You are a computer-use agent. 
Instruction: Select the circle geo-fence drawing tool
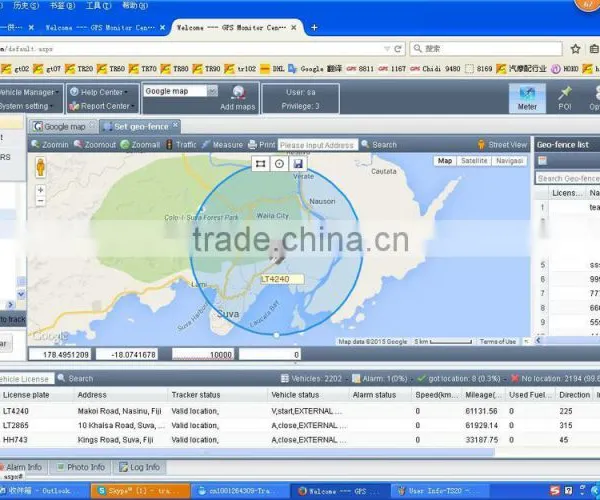[x=279, y=164]
